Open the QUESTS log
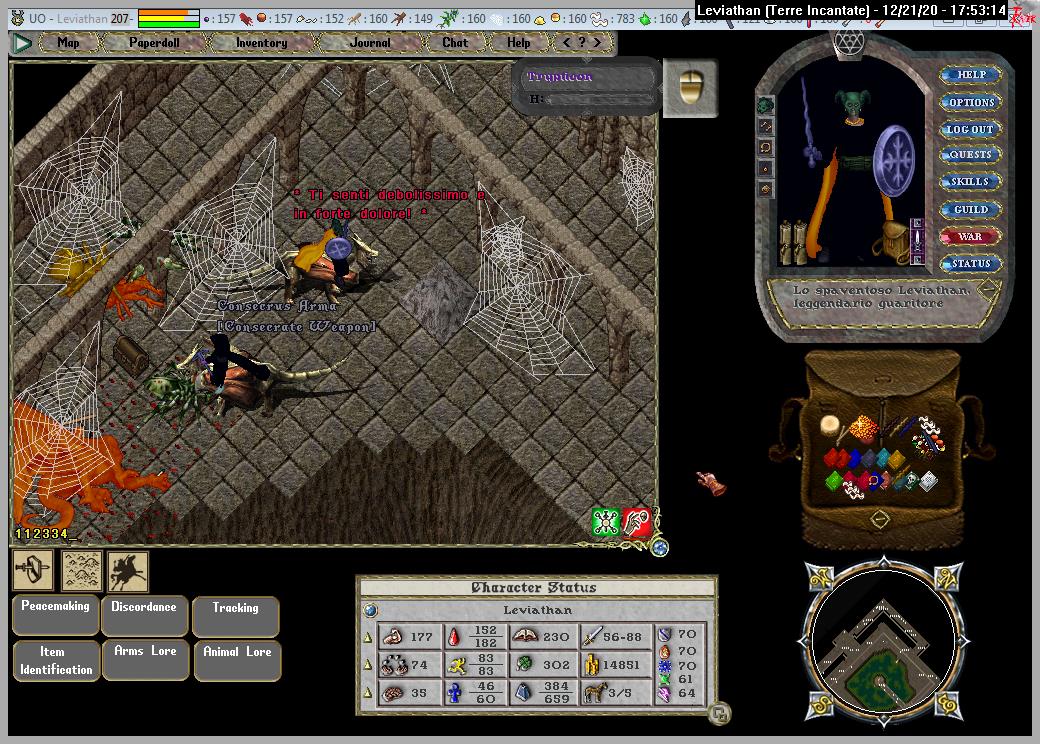Image resolution: width=1040 pixels, height=744 pixels. [970, 155]
